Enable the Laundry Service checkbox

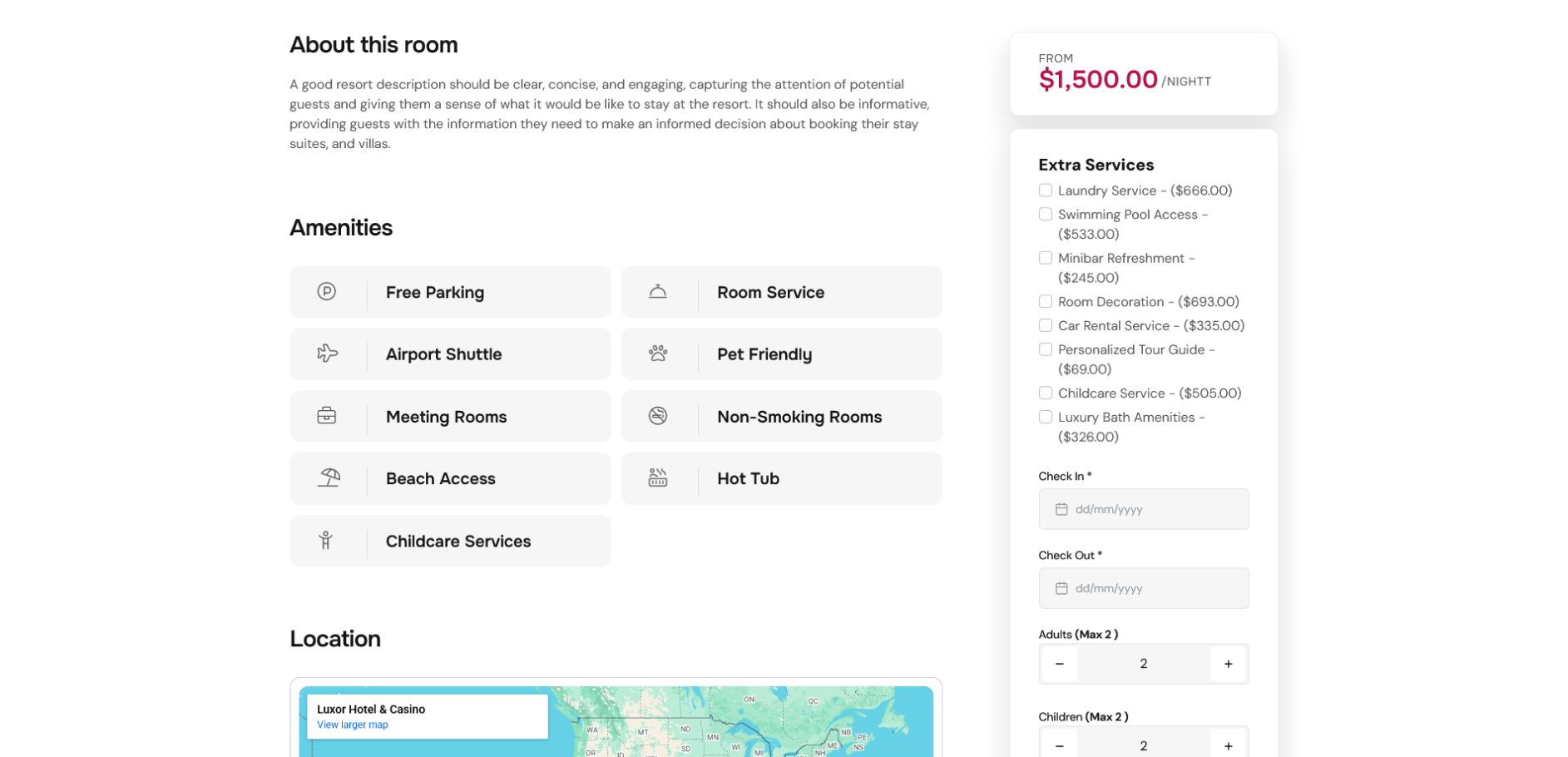(1046, 190)
